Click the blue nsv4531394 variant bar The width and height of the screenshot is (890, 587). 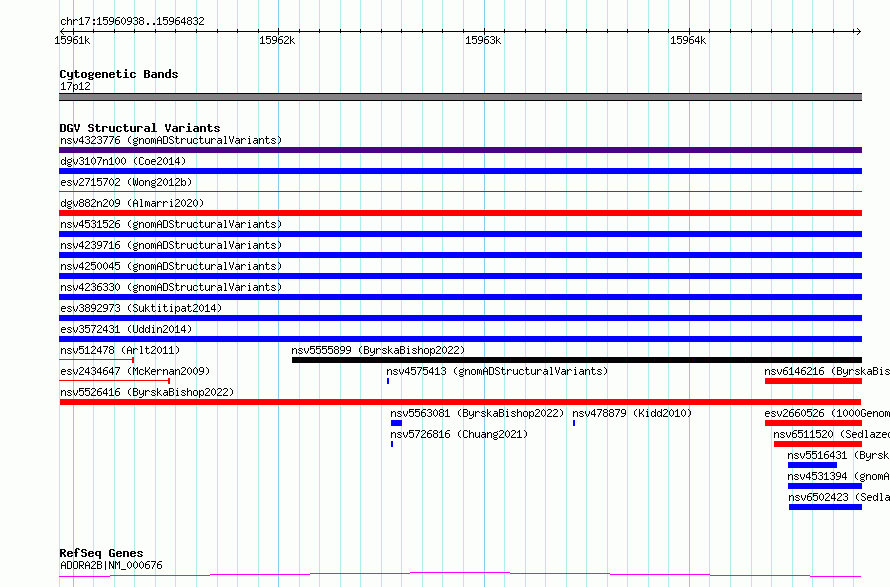click(825, 486)
